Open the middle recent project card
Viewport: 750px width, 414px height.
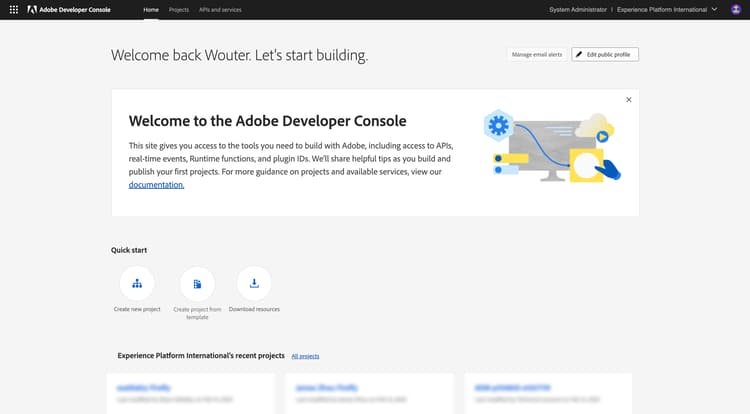tap(370, 393)
